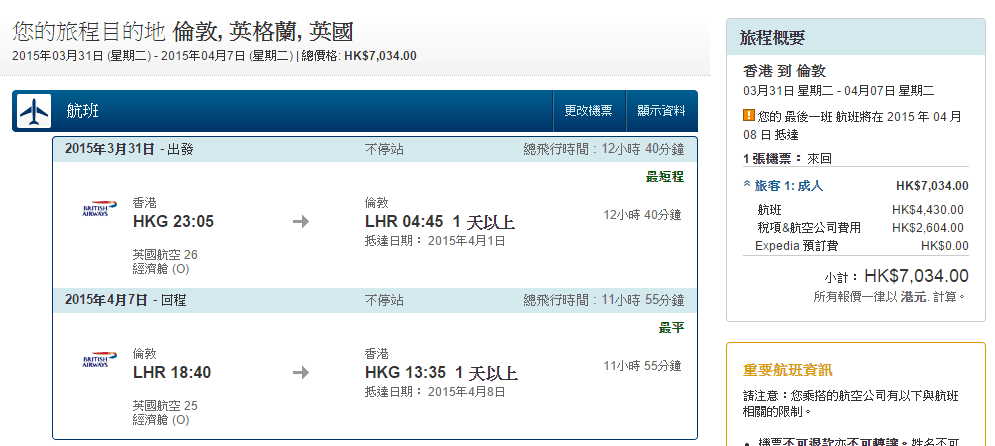Click flight number 英國航空 26
The height and width of the screenshot is (446, 995).
tap(165, 254)
